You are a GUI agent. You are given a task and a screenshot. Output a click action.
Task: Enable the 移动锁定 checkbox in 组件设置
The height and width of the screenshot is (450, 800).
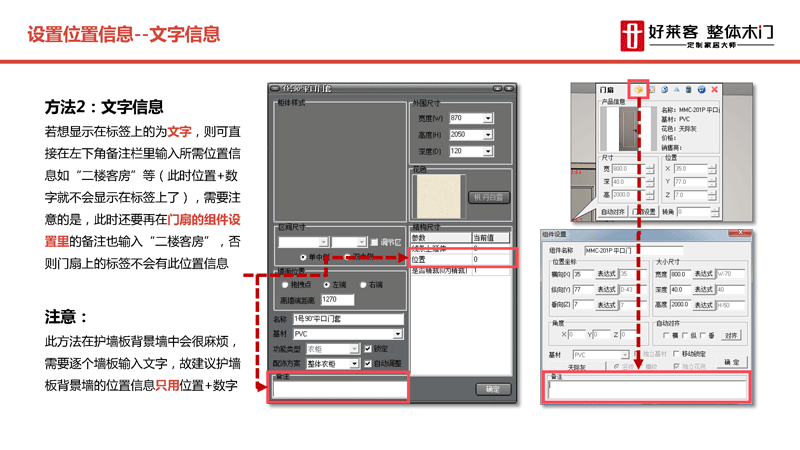tap(676, 354)
